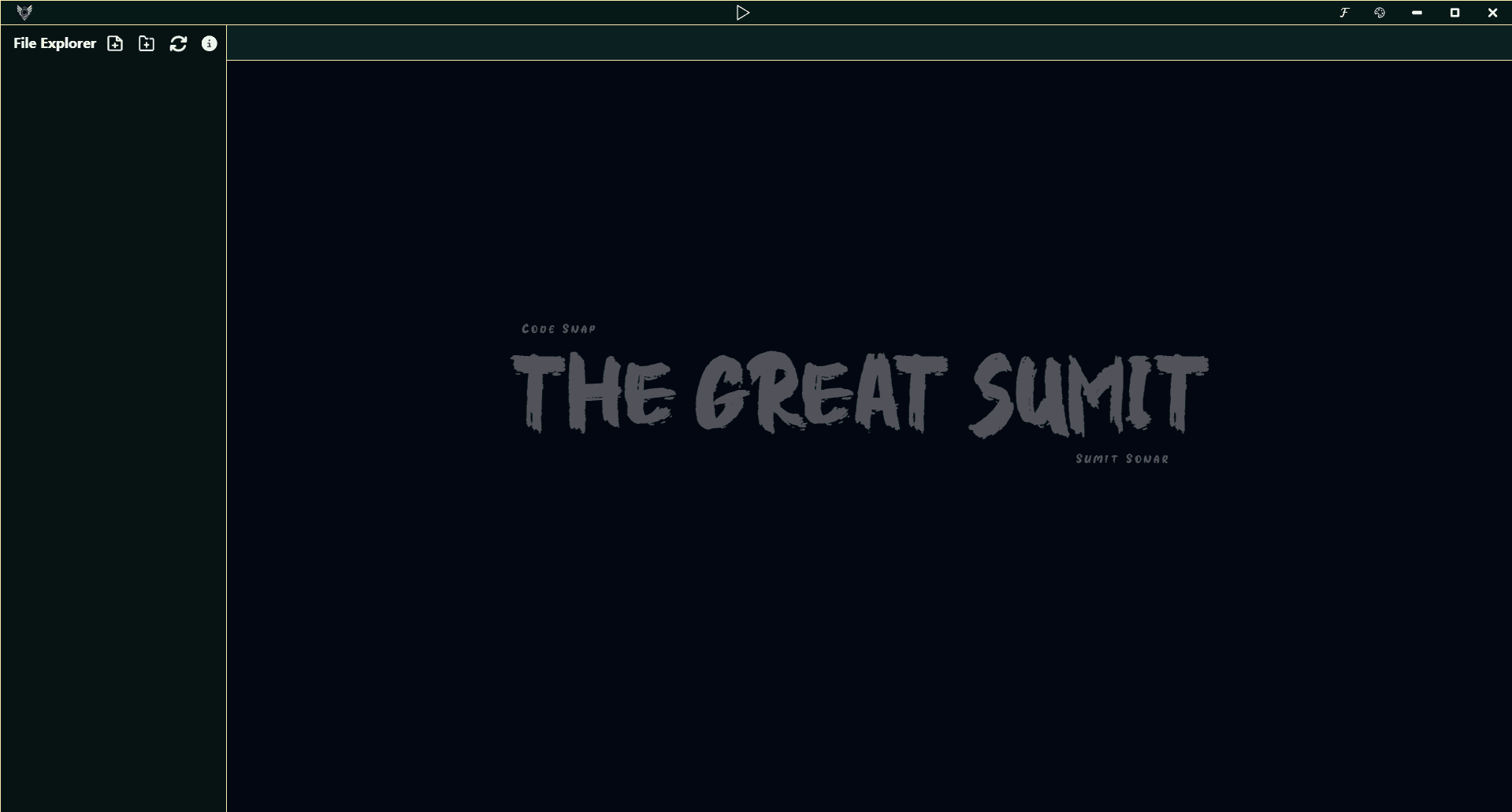Viewport: 1512px width, 812px height.
Task: Add a new folder in File Explorer
Action: (147, 43)
